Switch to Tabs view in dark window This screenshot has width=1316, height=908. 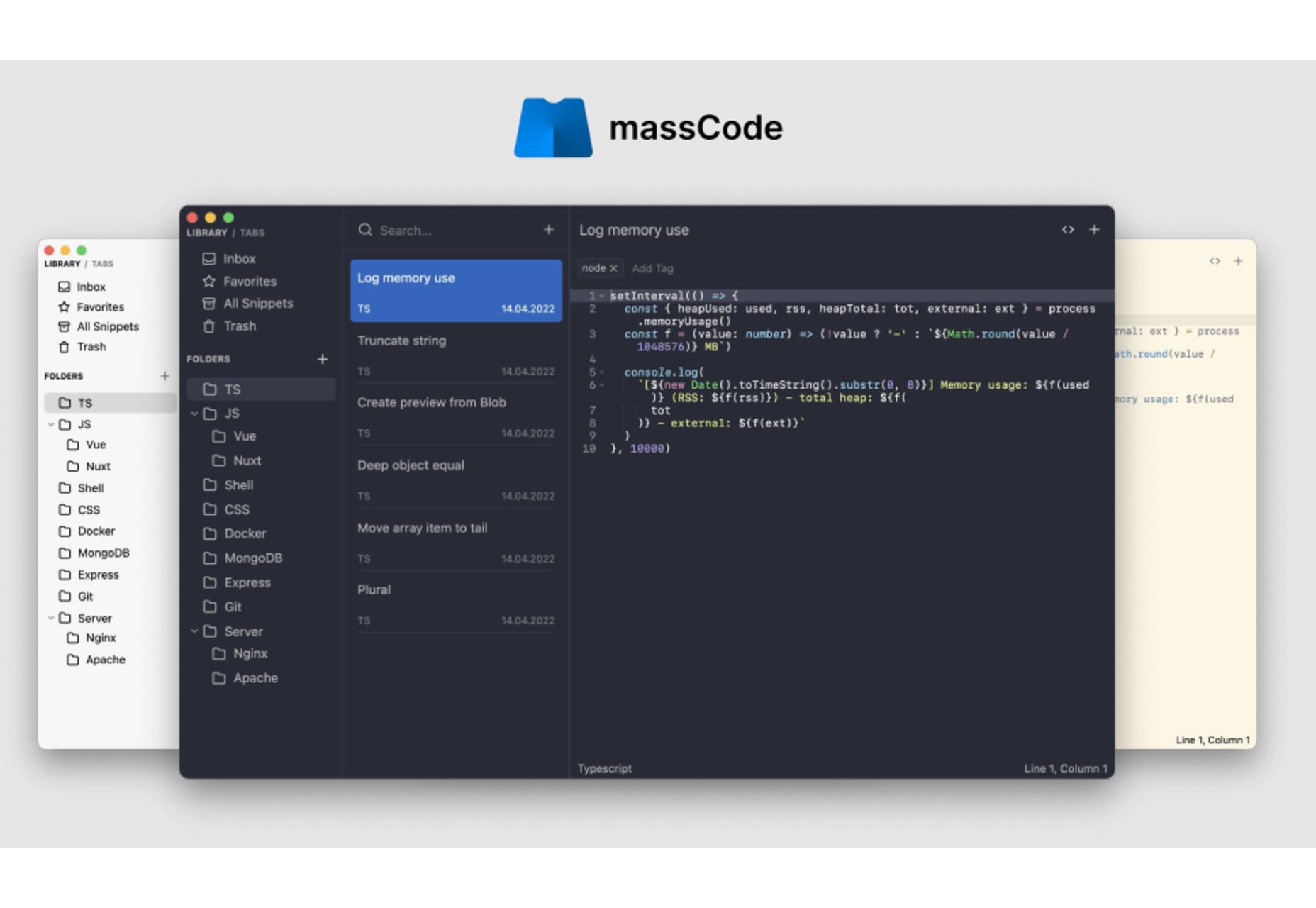pyautogui.click(x=252, y=233)
